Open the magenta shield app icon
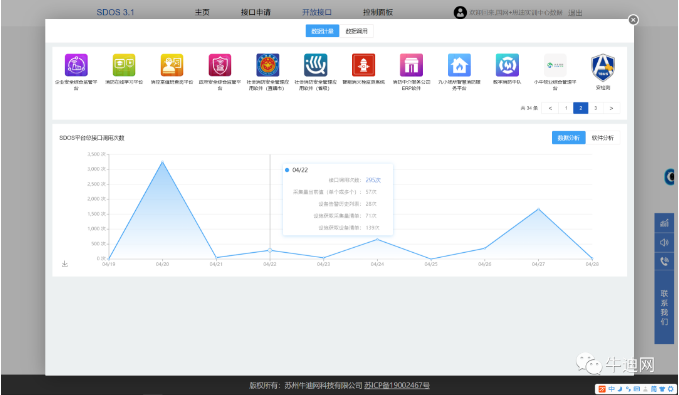Viewport: 679px width, 395px height. click(220, 65)
